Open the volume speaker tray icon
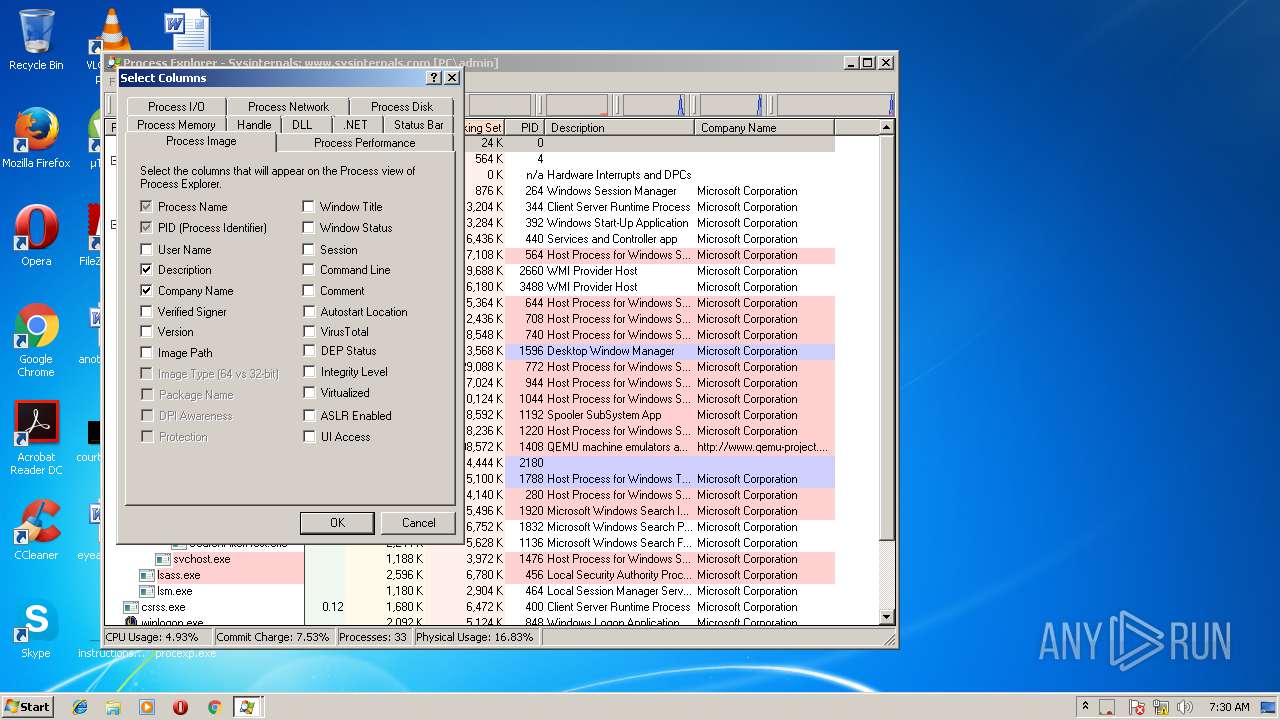This screenshot has height=720, width=1280. coord(1185,707)
